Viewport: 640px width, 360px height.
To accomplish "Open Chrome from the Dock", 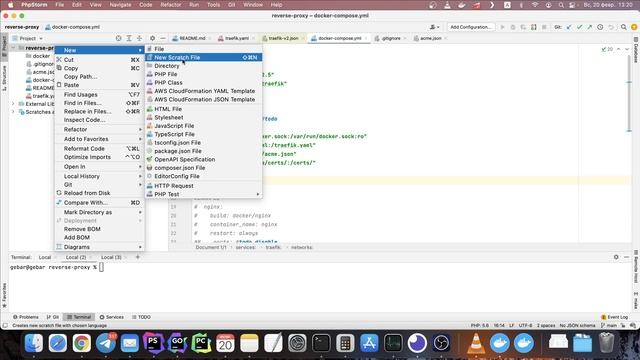I will (x=82, y=343).
